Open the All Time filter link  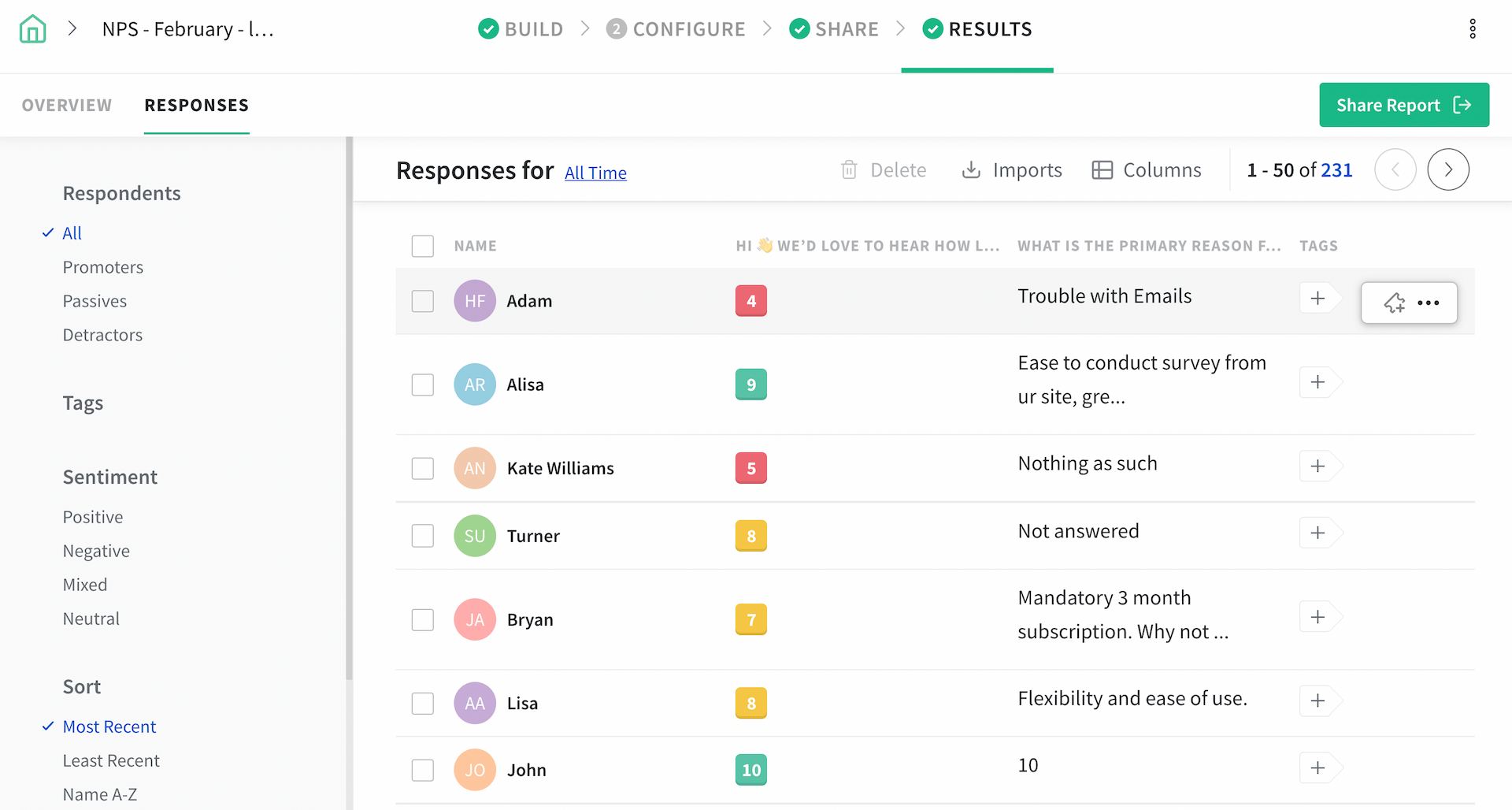coord(596,173)
